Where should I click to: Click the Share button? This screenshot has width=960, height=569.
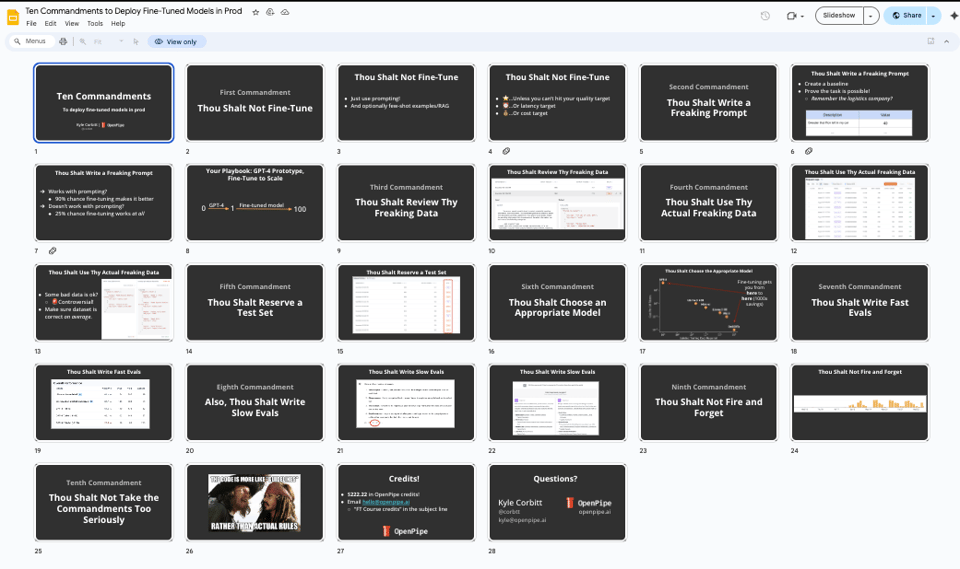coord(906,16)
